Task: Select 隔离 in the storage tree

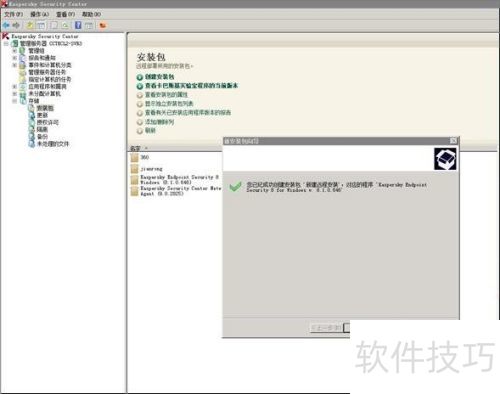Action: tap(42, 129)
